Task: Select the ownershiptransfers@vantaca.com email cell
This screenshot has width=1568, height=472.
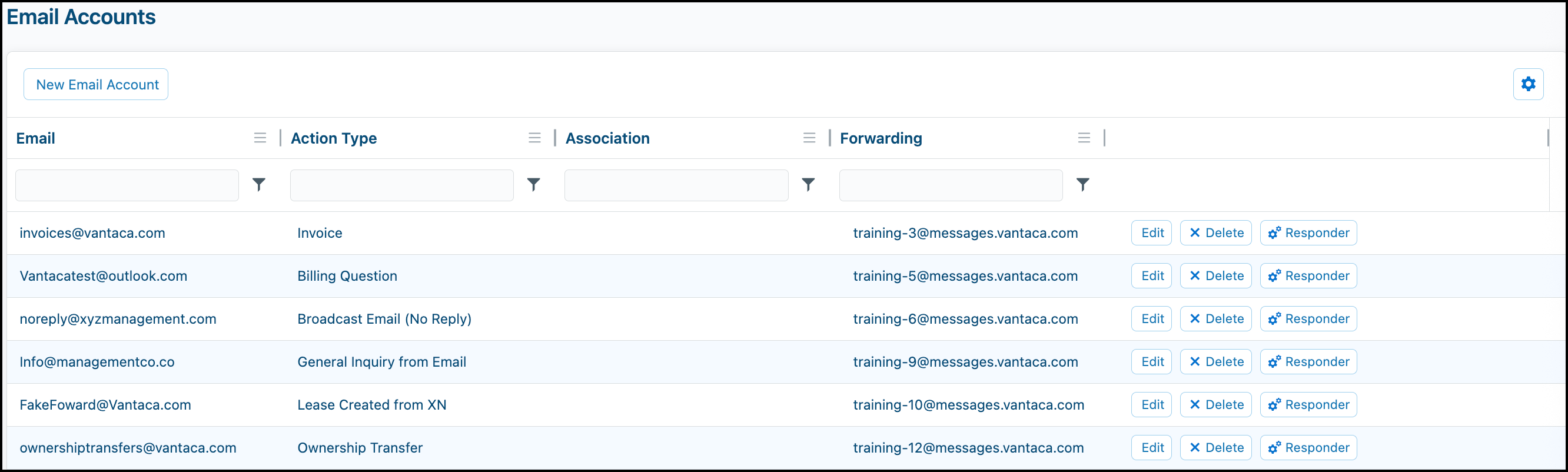Action: [x=128, y=448]
